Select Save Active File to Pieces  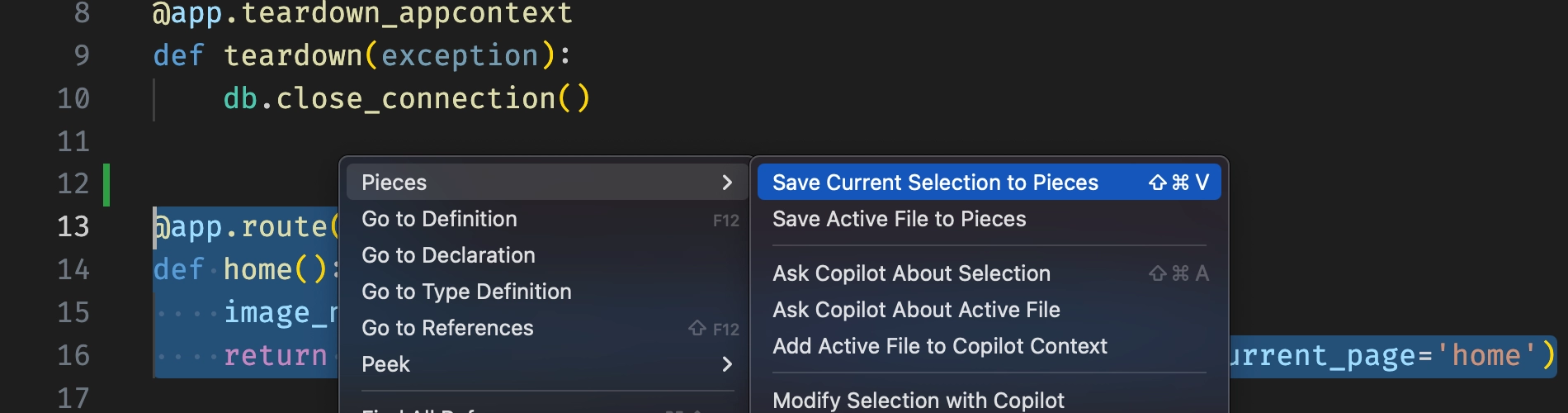[899, 219]
